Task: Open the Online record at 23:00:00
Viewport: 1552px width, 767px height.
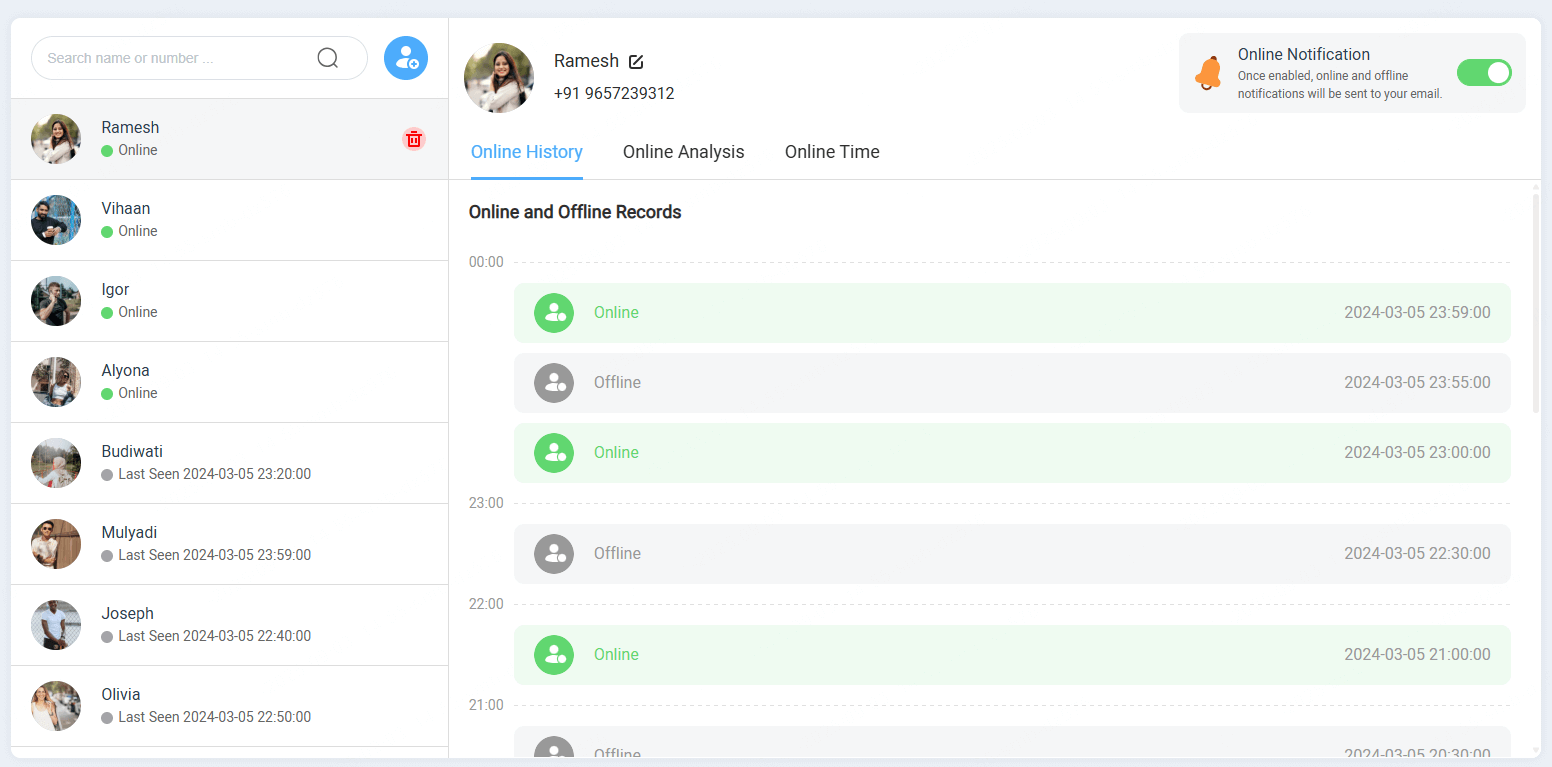Action: (1011, 453)
